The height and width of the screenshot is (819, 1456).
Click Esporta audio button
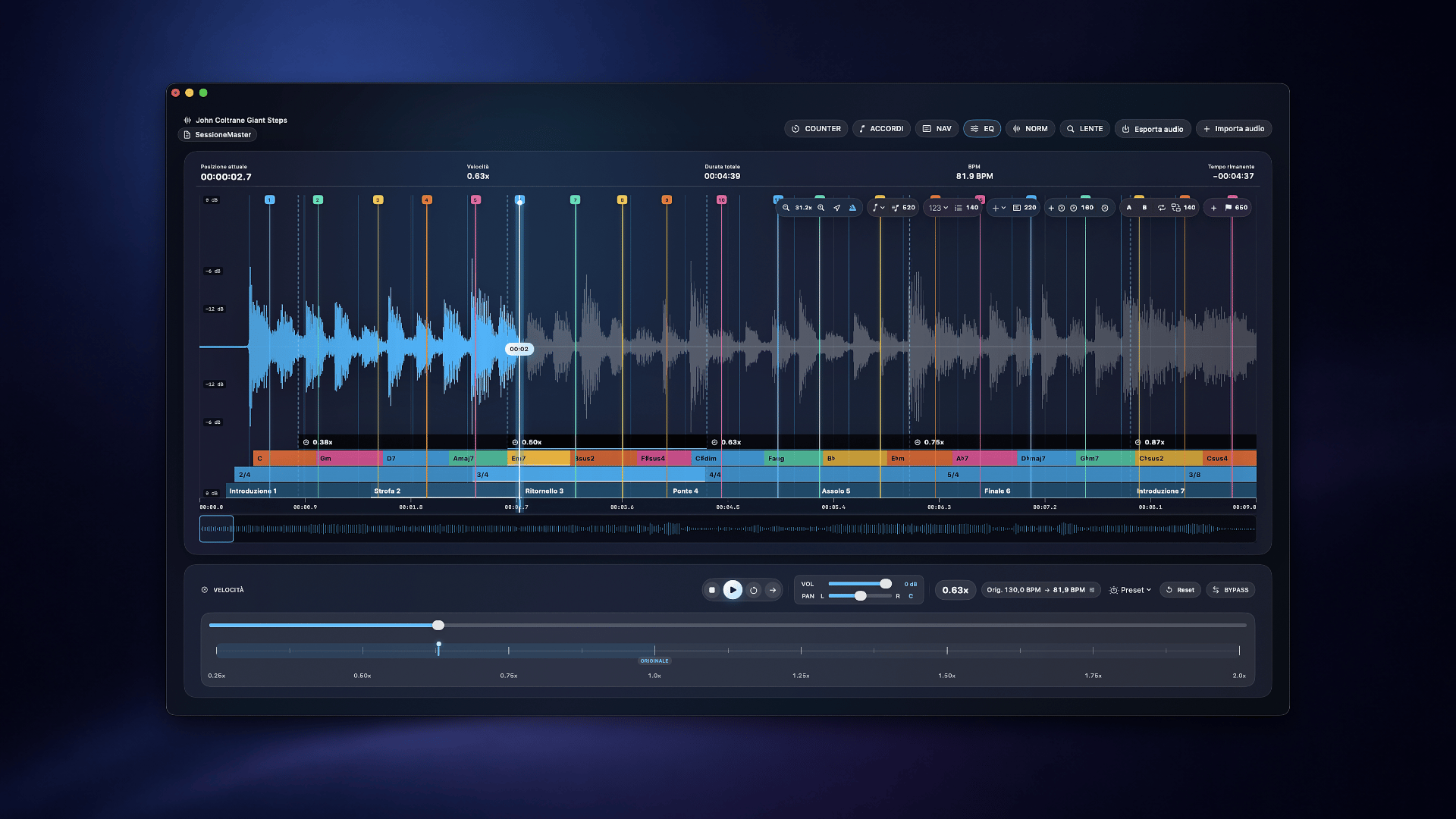pos(1153,129)
